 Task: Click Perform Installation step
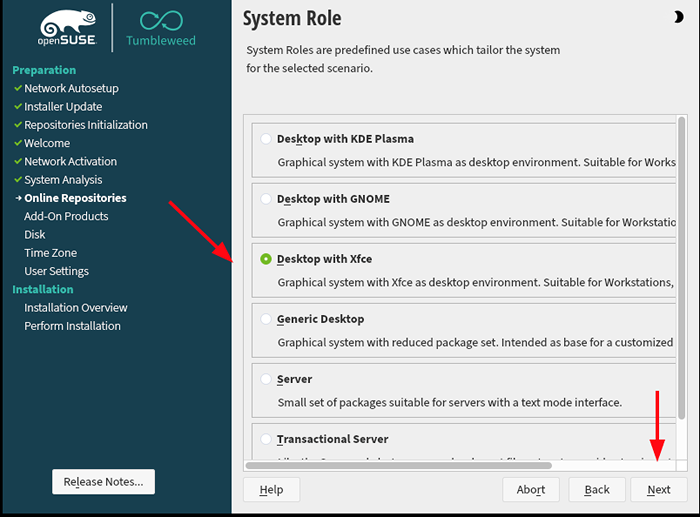coord(72,326)
